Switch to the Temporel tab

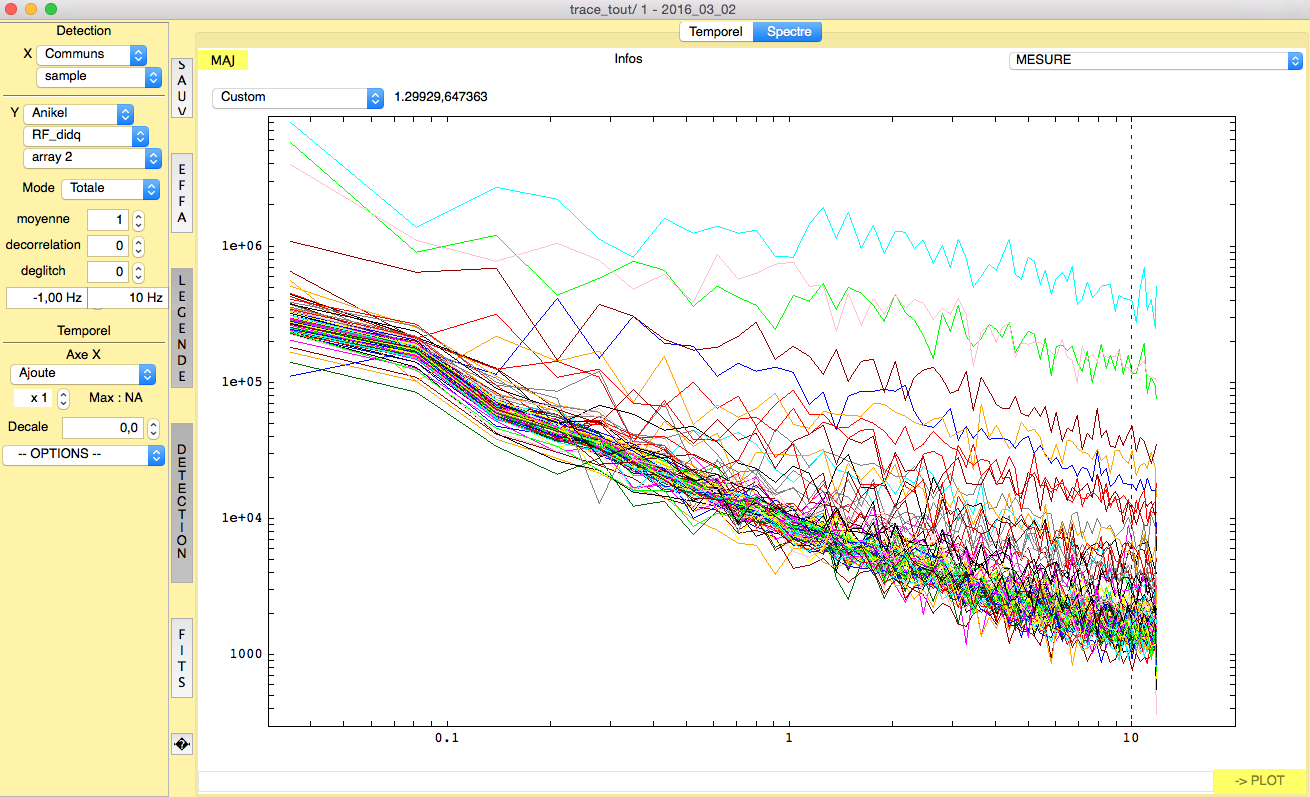pos(716,32)
